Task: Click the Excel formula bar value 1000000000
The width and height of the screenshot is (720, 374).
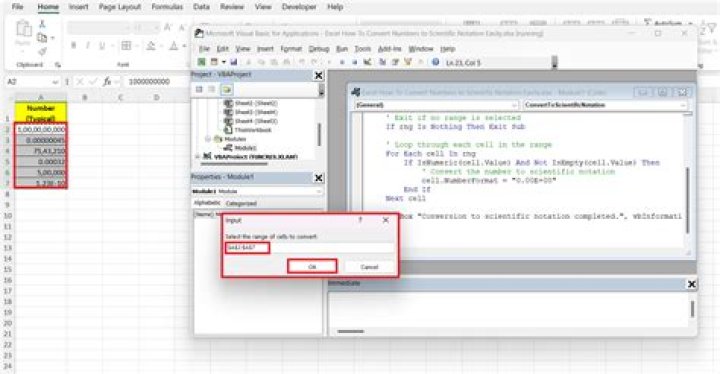Action: click(149, 82)
